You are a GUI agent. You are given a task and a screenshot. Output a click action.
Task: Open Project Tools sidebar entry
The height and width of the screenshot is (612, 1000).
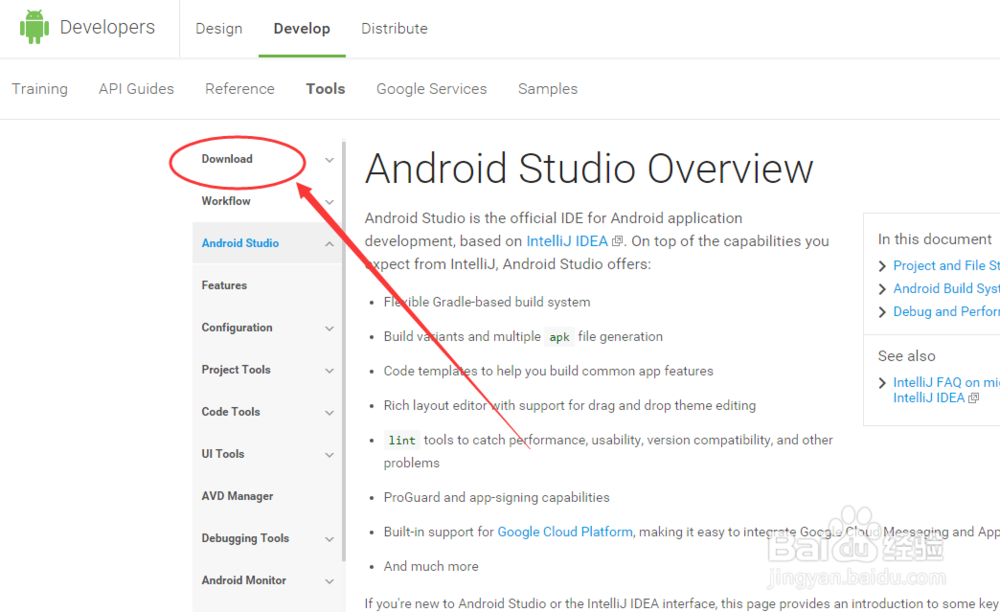[236, 370]
